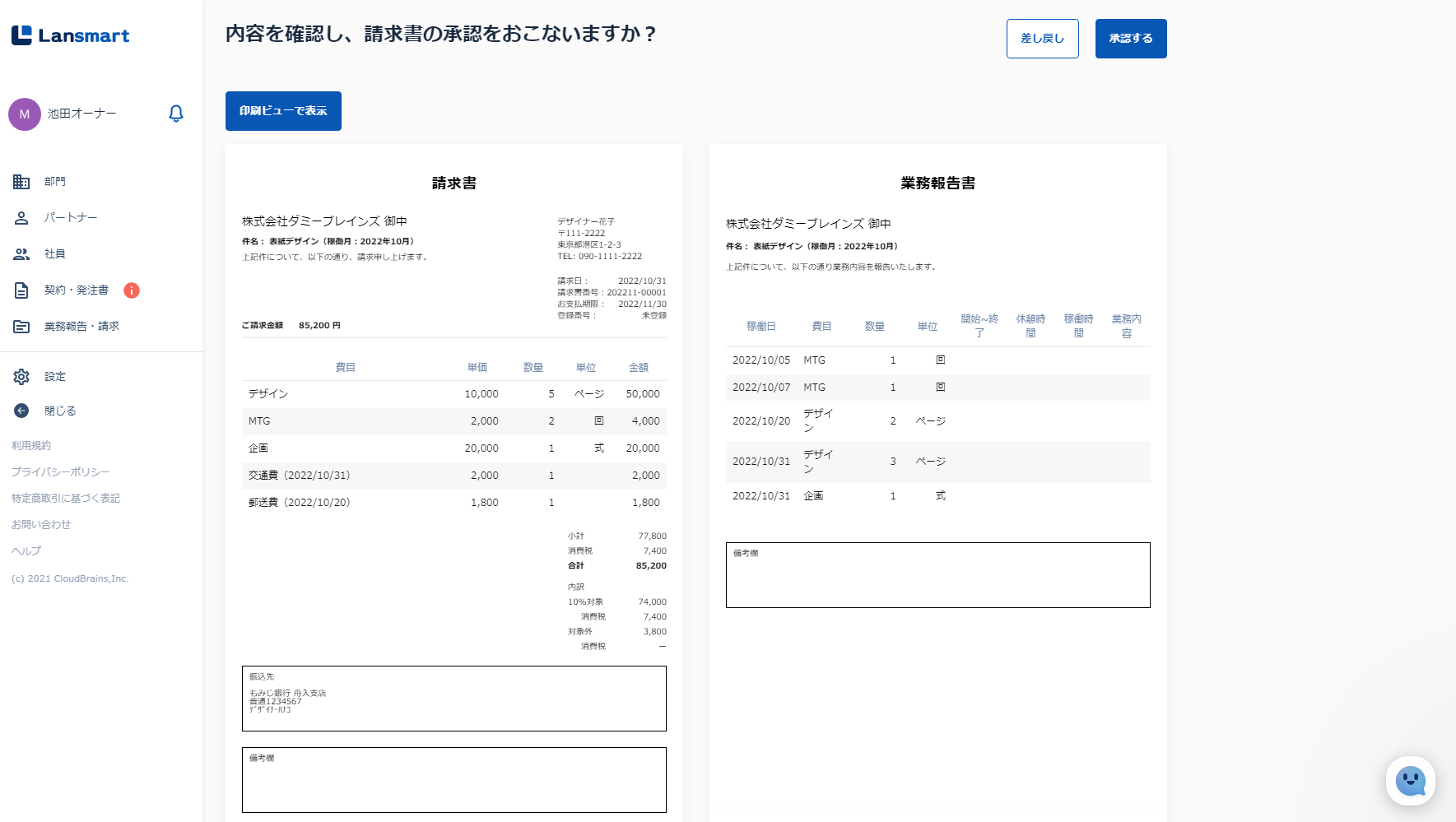Open 特定商取引に基づく表記 link

point(66,499)
